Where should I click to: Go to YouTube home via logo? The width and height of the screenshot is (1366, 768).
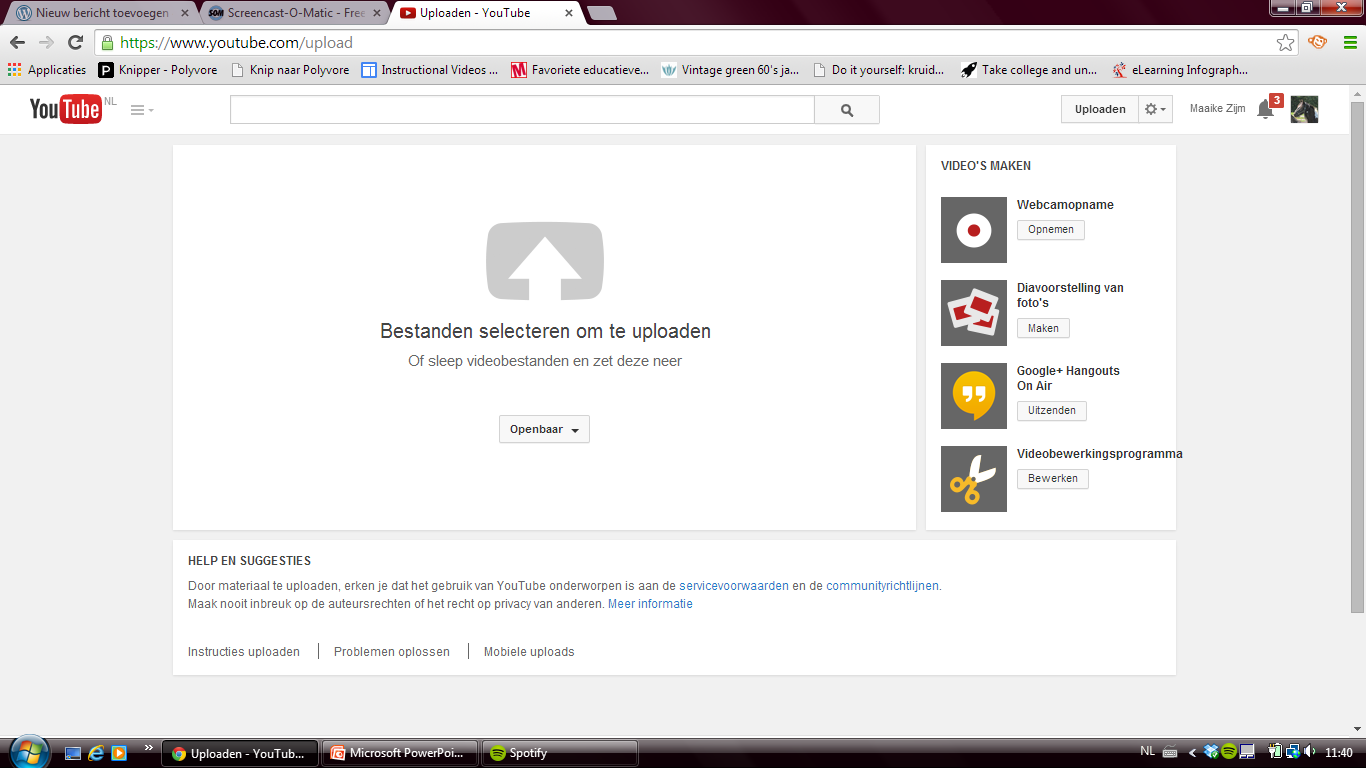coord(66,109)
